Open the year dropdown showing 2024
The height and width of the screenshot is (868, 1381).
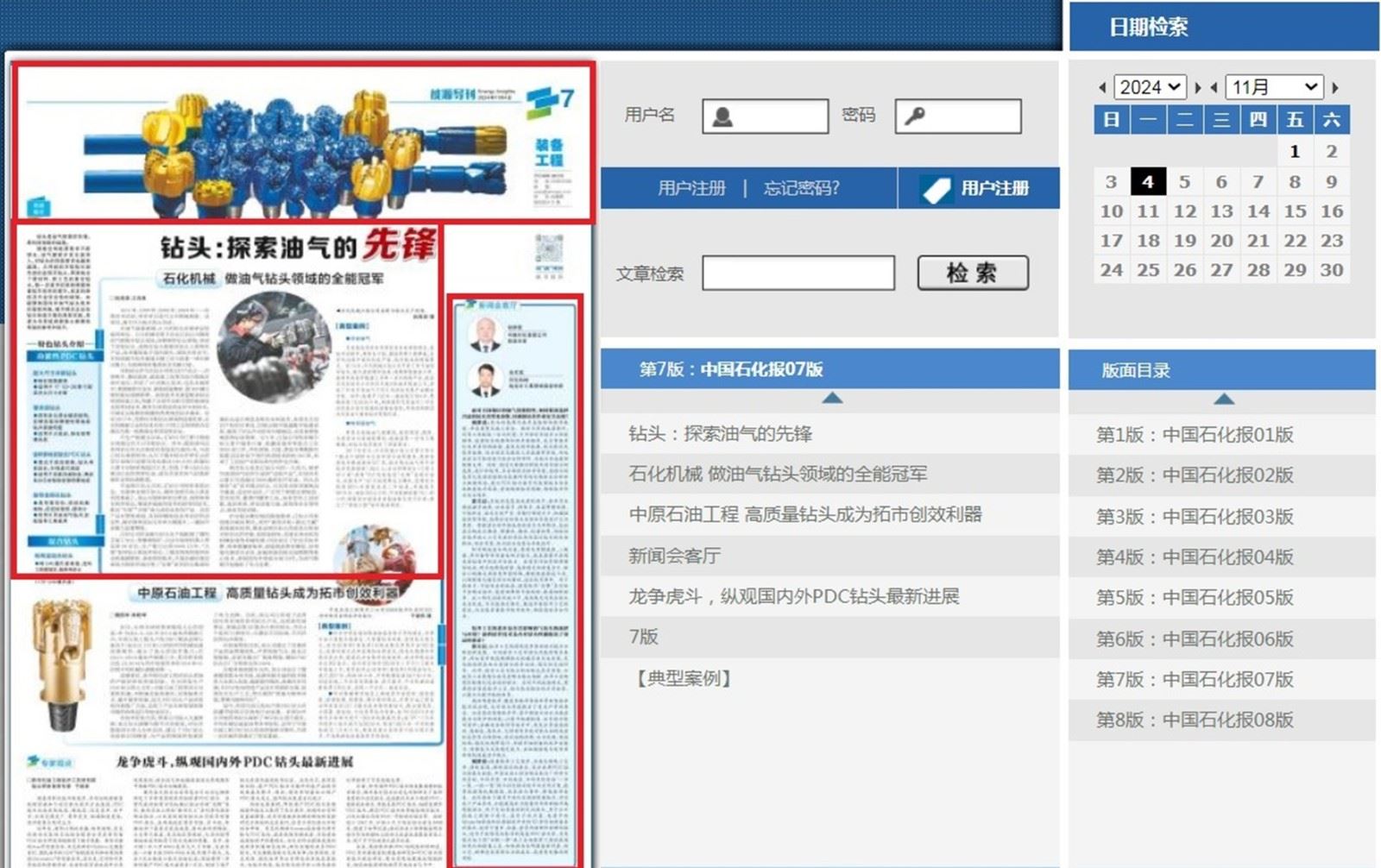point(1149,87)
